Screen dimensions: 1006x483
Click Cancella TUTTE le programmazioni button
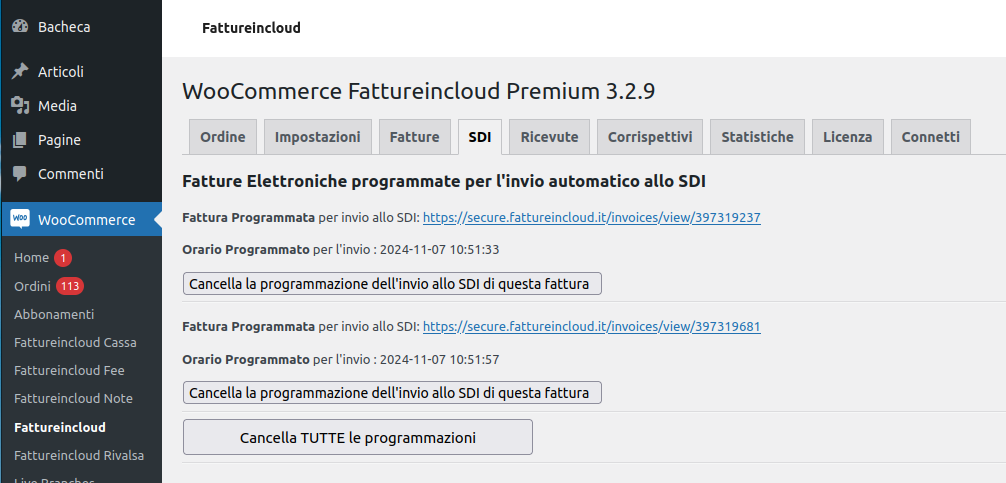pyautogui.click(x=357, y=437)
